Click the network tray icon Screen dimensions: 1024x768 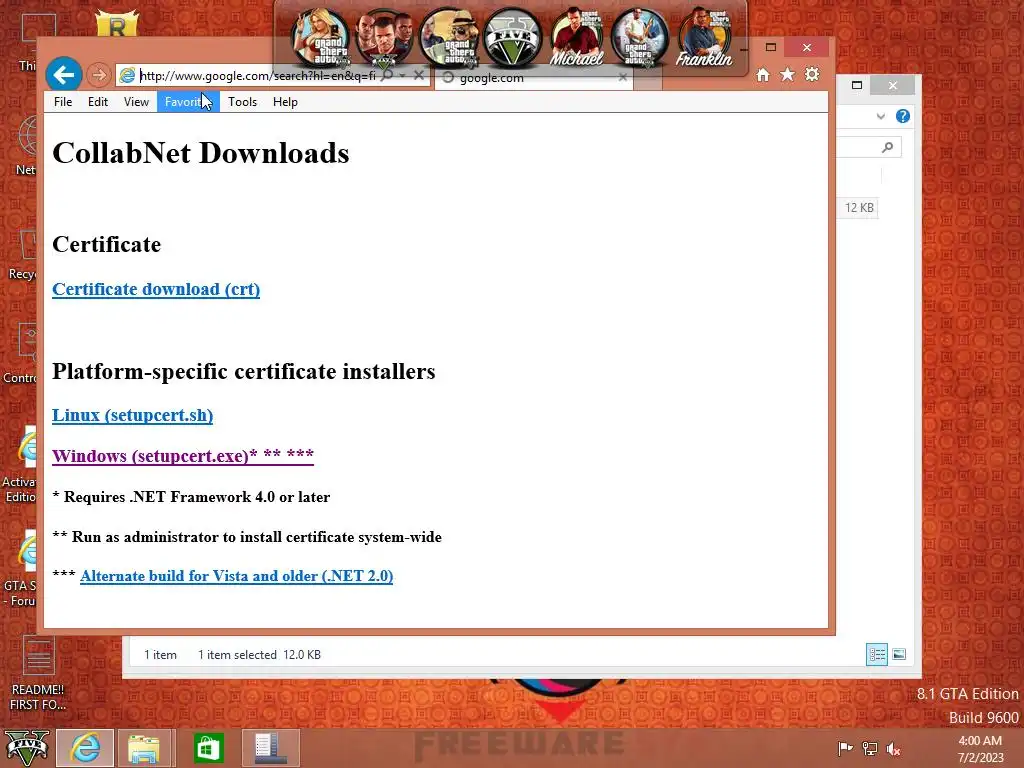point(869,748)
